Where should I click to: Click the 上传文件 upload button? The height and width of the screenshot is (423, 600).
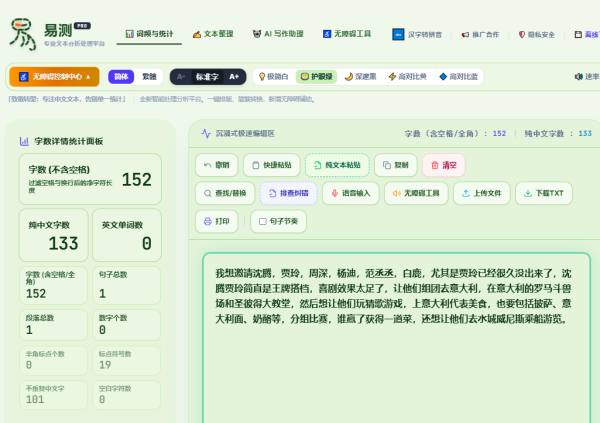pyautogui.click(x=482, y=193)
